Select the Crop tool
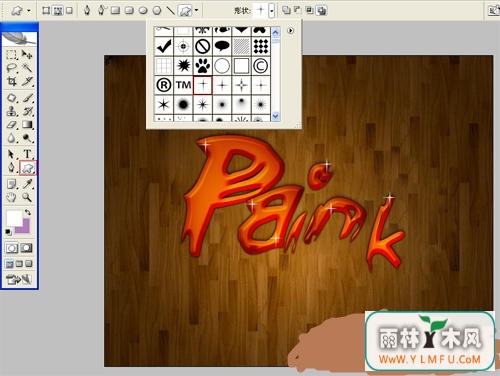500x376 pixels. point(12,81)
